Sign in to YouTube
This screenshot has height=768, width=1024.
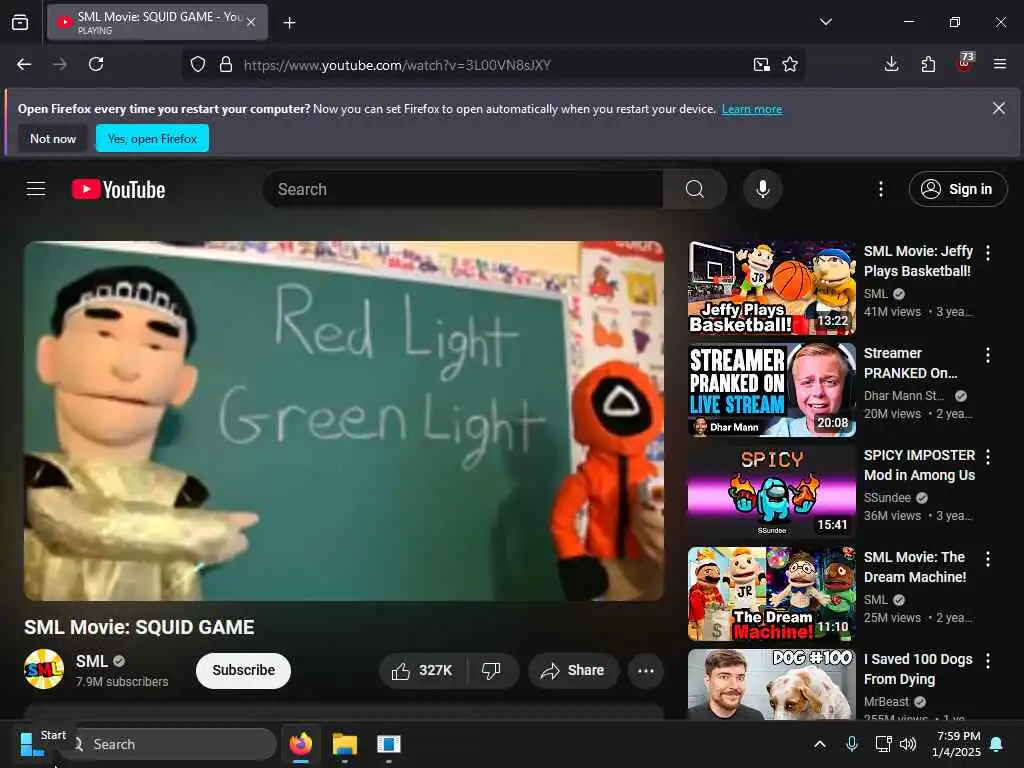tap(957, 189)
